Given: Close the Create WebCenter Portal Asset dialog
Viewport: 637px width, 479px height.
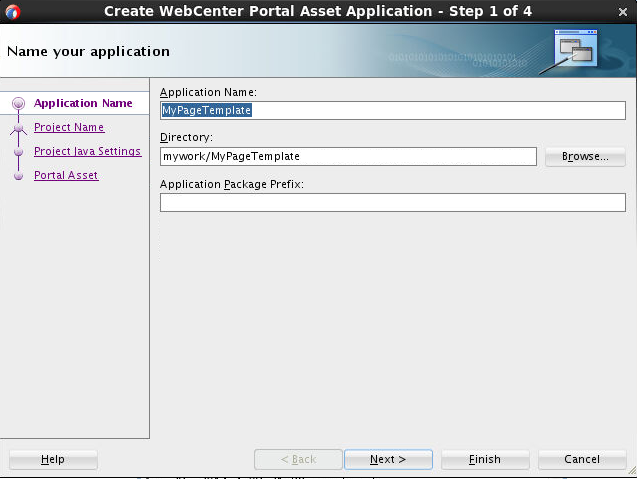Looking at the screenshot, I should (x=623, y=12).
